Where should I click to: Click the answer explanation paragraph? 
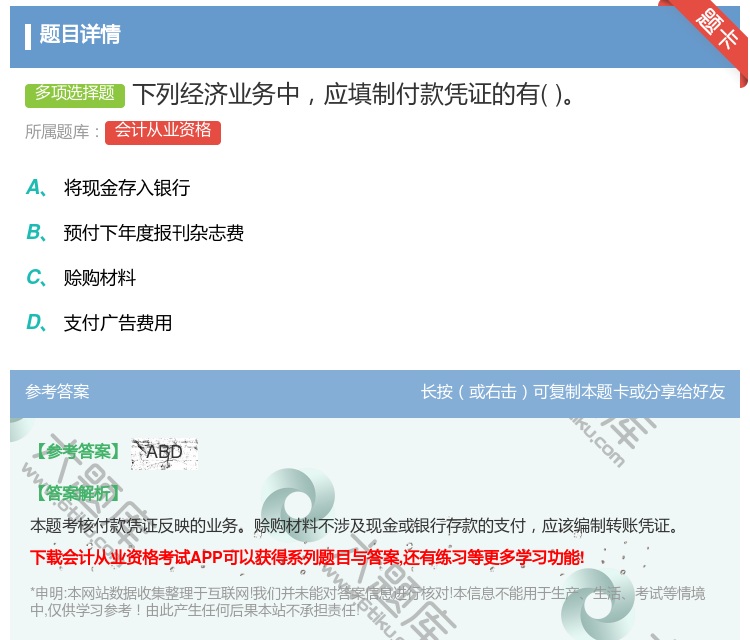point(354,526)
